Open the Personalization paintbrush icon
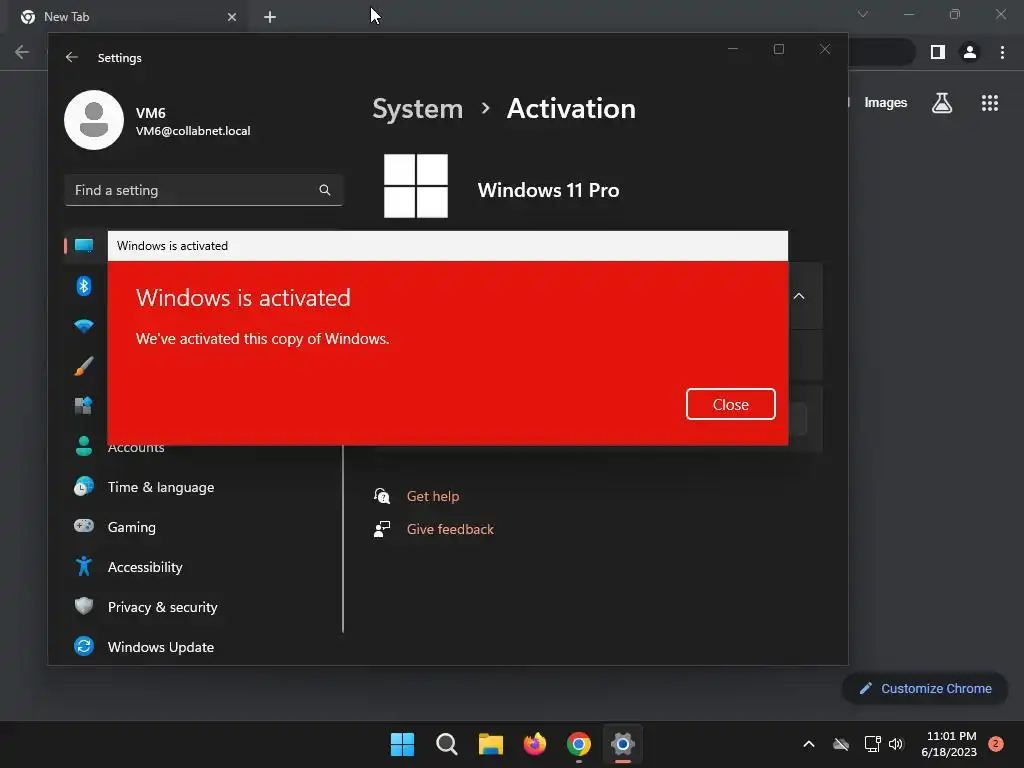This screenshot has height=768, width=1024. (84, 366)
